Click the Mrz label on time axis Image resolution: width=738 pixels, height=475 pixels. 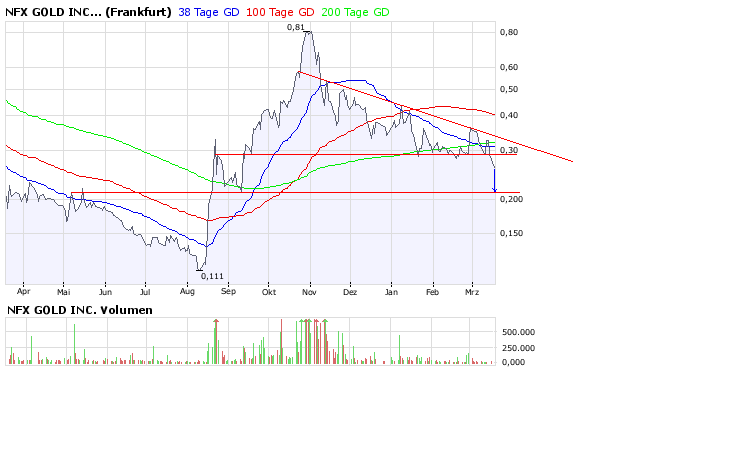click(472, 294)
